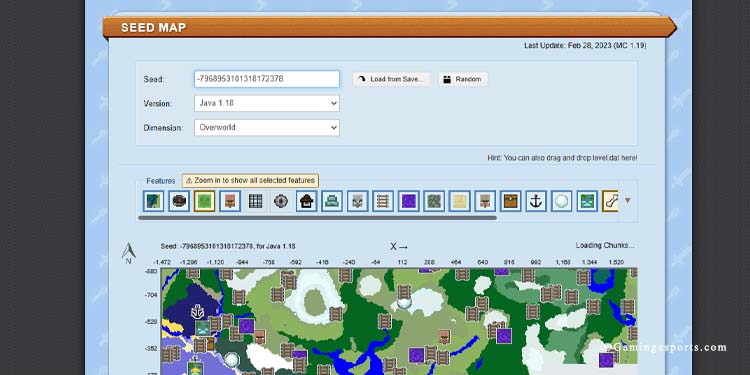Click the shipwreck anchor marker on dark ocean

pos(198,312)
